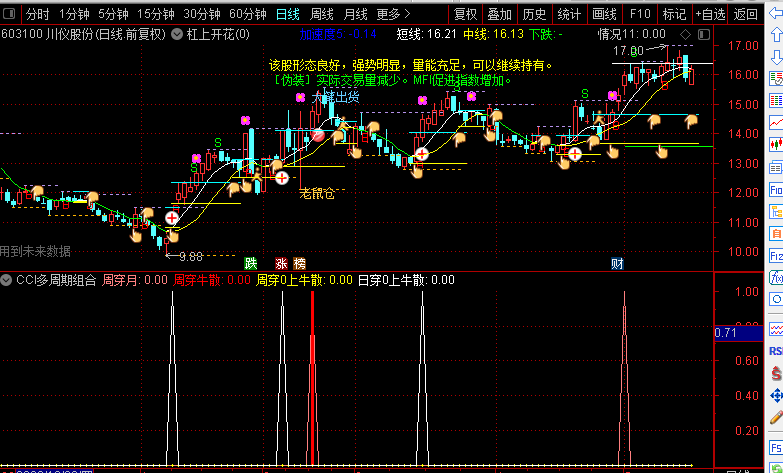Open the checklist quote list sidebar icon

[777, 78]
